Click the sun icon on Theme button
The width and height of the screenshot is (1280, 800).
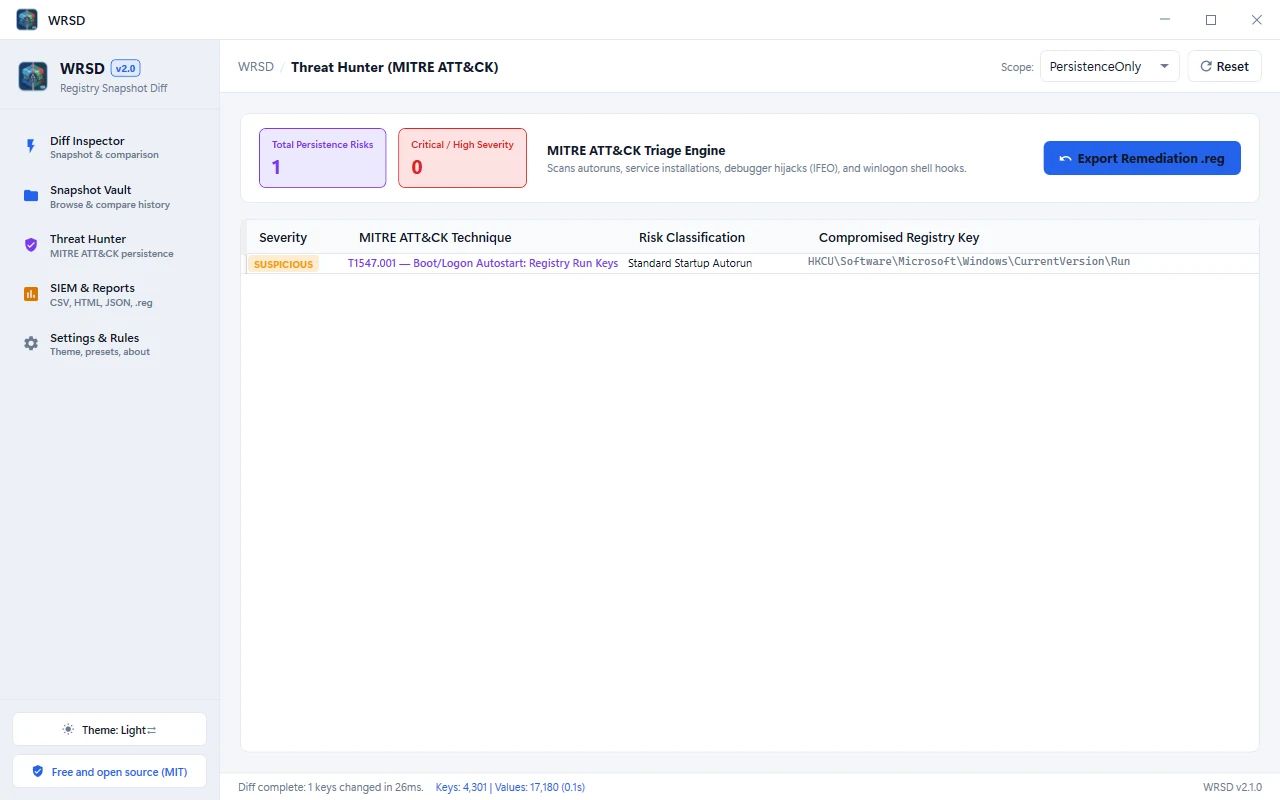tap(68, 730)
